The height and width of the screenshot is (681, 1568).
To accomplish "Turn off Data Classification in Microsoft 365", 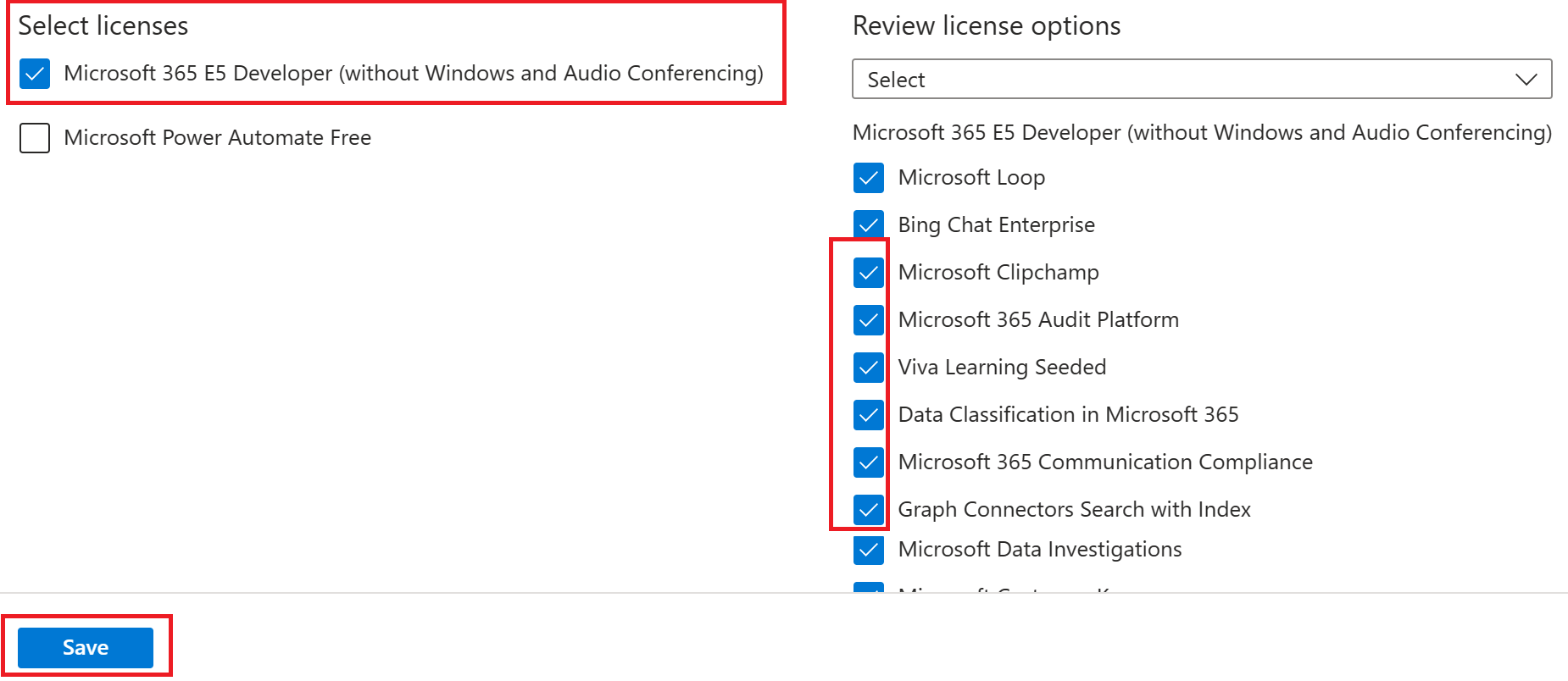I will 869,415.
